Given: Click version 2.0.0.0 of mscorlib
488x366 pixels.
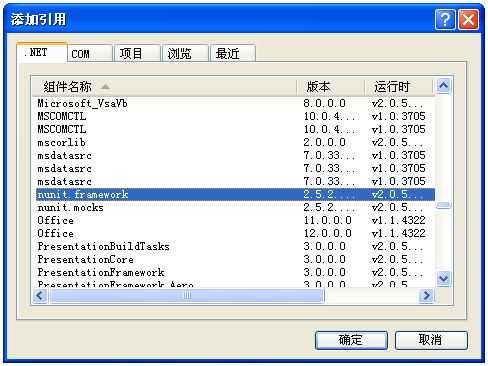Looking at the screenshot, I should 324,143.
